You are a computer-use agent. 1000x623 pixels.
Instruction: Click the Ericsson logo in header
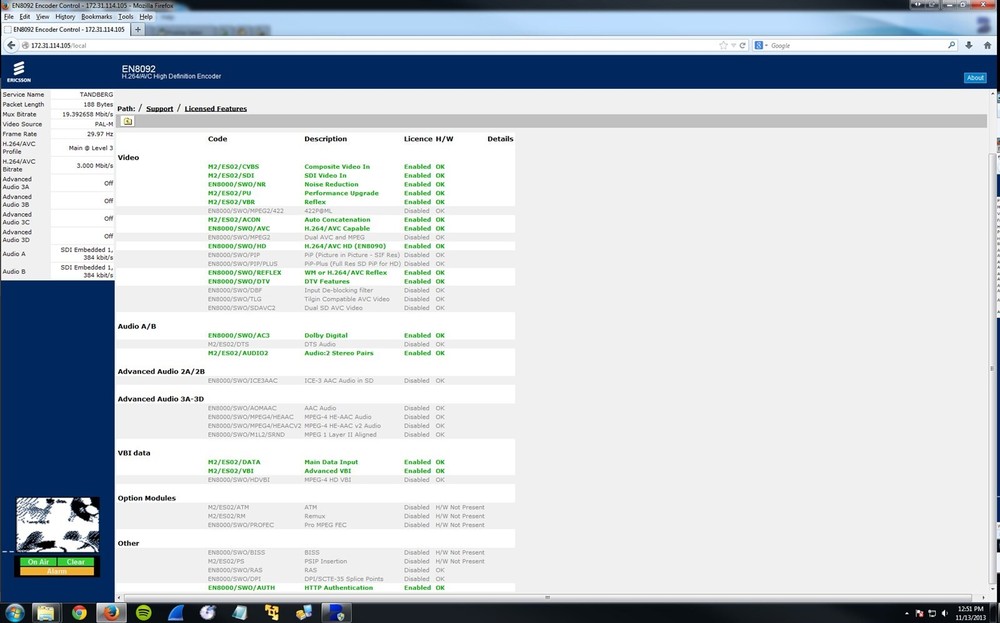point(17,72)
